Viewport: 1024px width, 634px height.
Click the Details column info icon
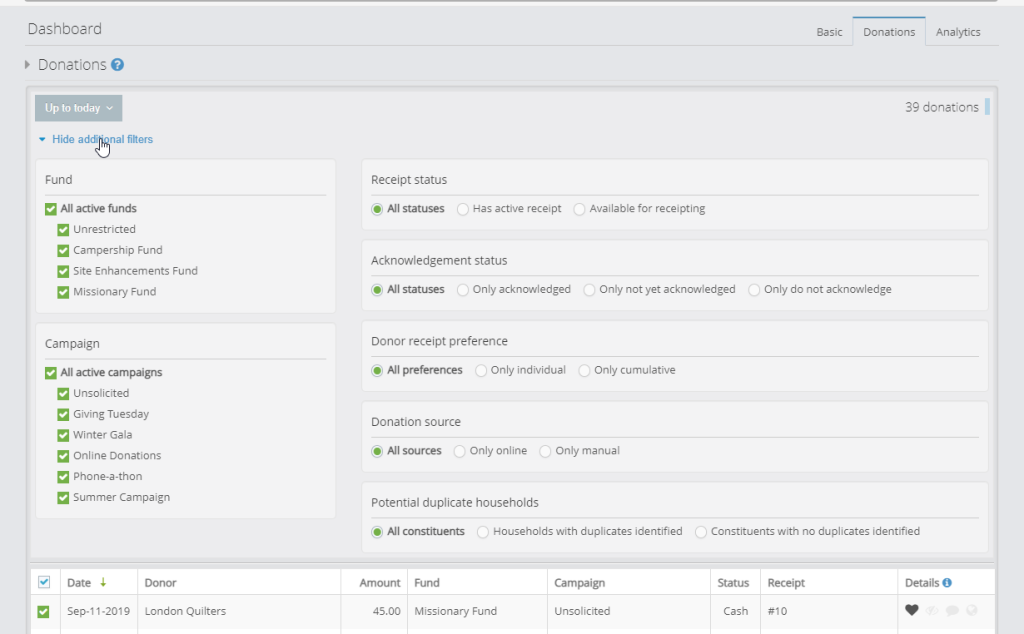pos(947,582)
